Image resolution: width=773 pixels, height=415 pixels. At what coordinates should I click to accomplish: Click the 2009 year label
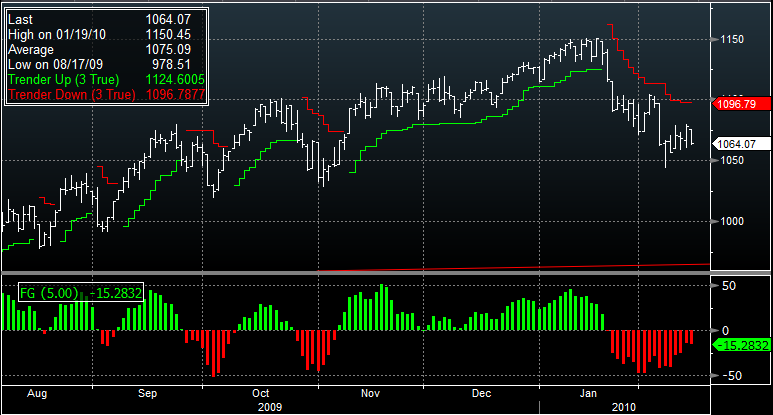point(270,407)
